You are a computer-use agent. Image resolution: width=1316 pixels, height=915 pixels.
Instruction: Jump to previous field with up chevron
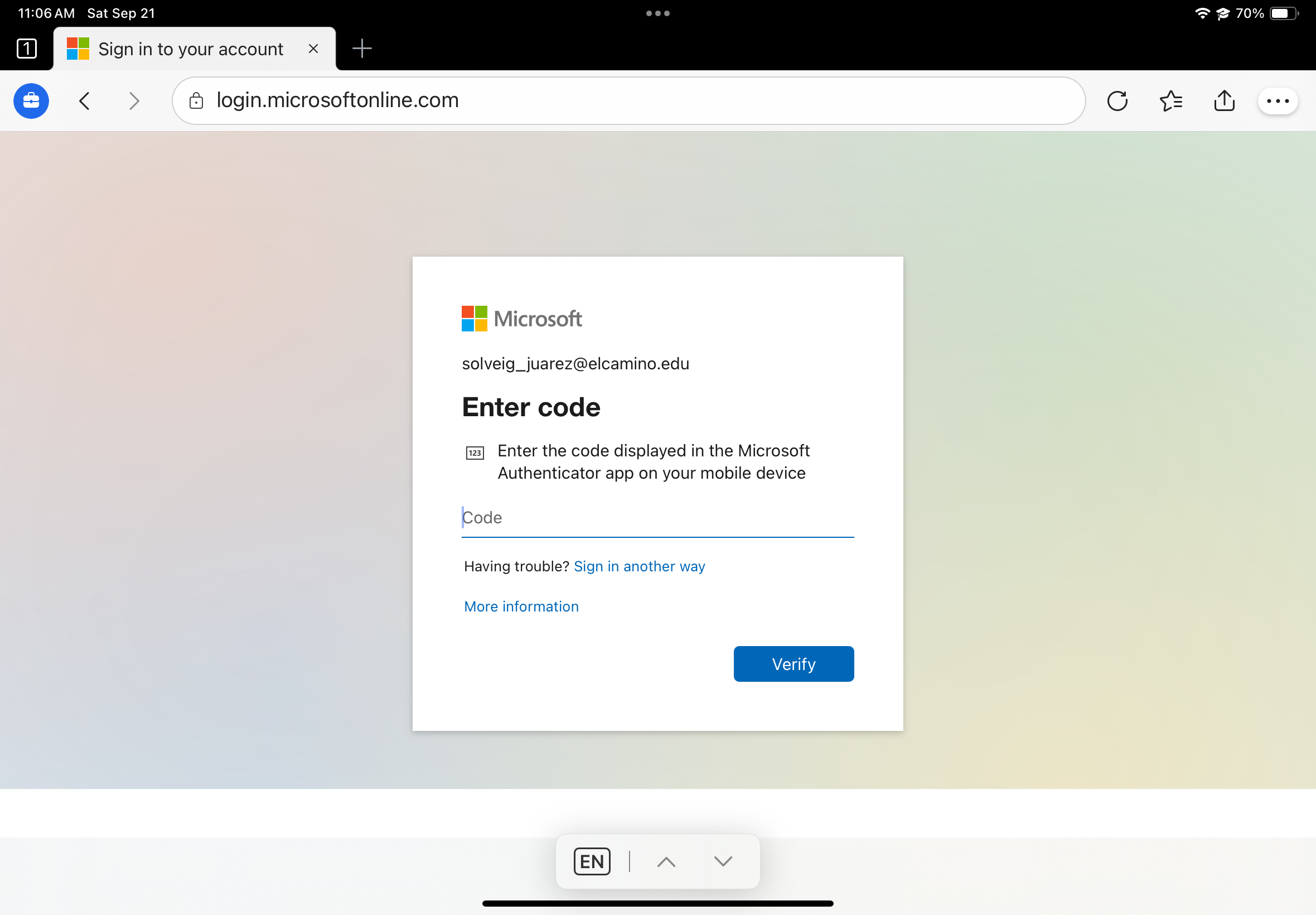pyautogui.click(x=666, y=861)
